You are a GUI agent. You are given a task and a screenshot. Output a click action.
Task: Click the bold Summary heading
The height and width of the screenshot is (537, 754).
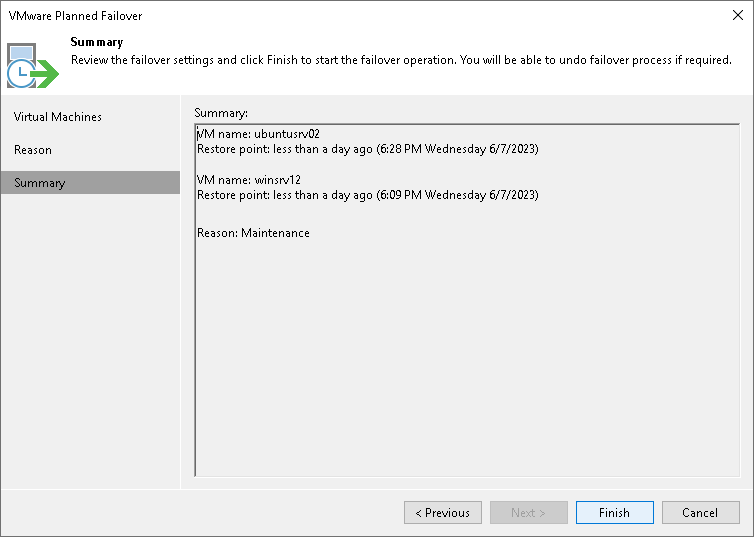click(x=97, y=42)
